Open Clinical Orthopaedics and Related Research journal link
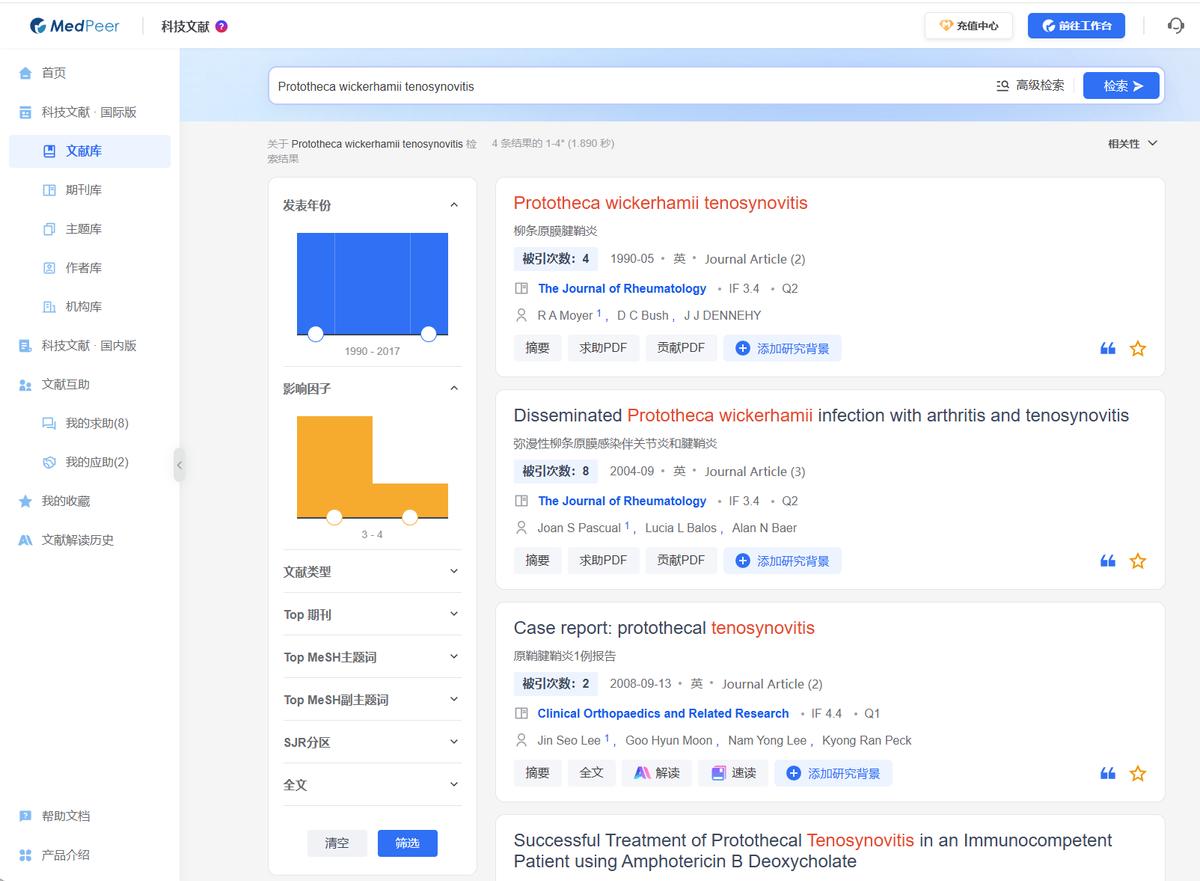1200x881 pixels. pos(663,714)
